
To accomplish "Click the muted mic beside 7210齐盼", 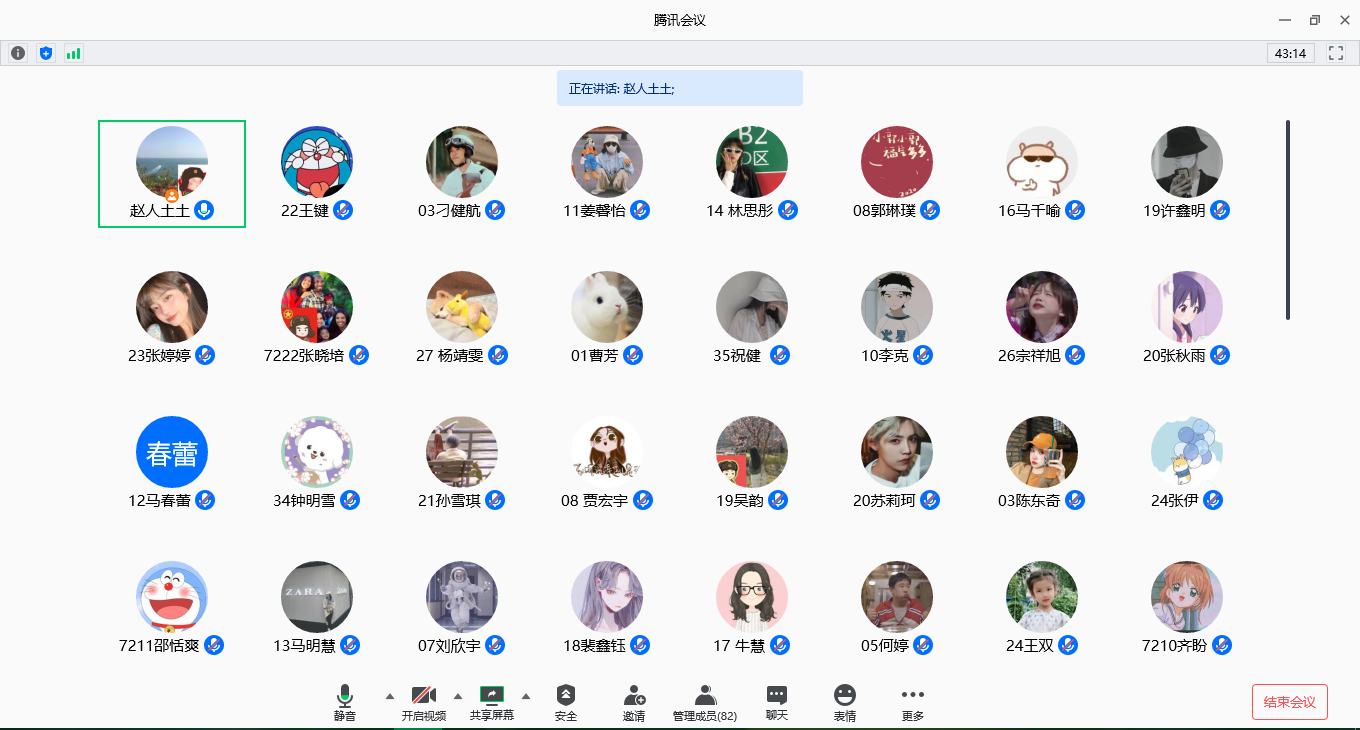I will point(1222,645).
